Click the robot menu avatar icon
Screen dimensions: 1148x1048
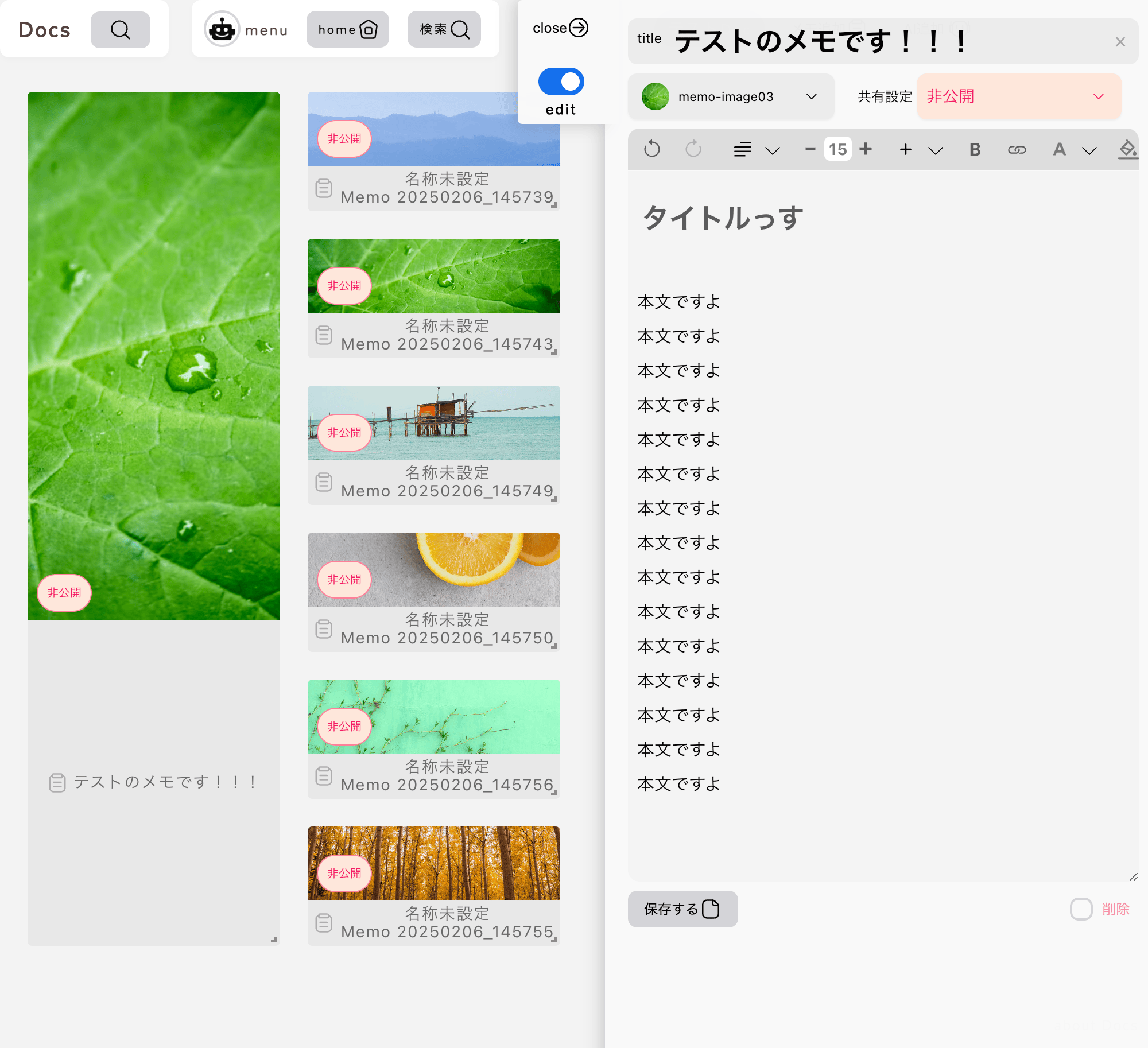point(222,29)
